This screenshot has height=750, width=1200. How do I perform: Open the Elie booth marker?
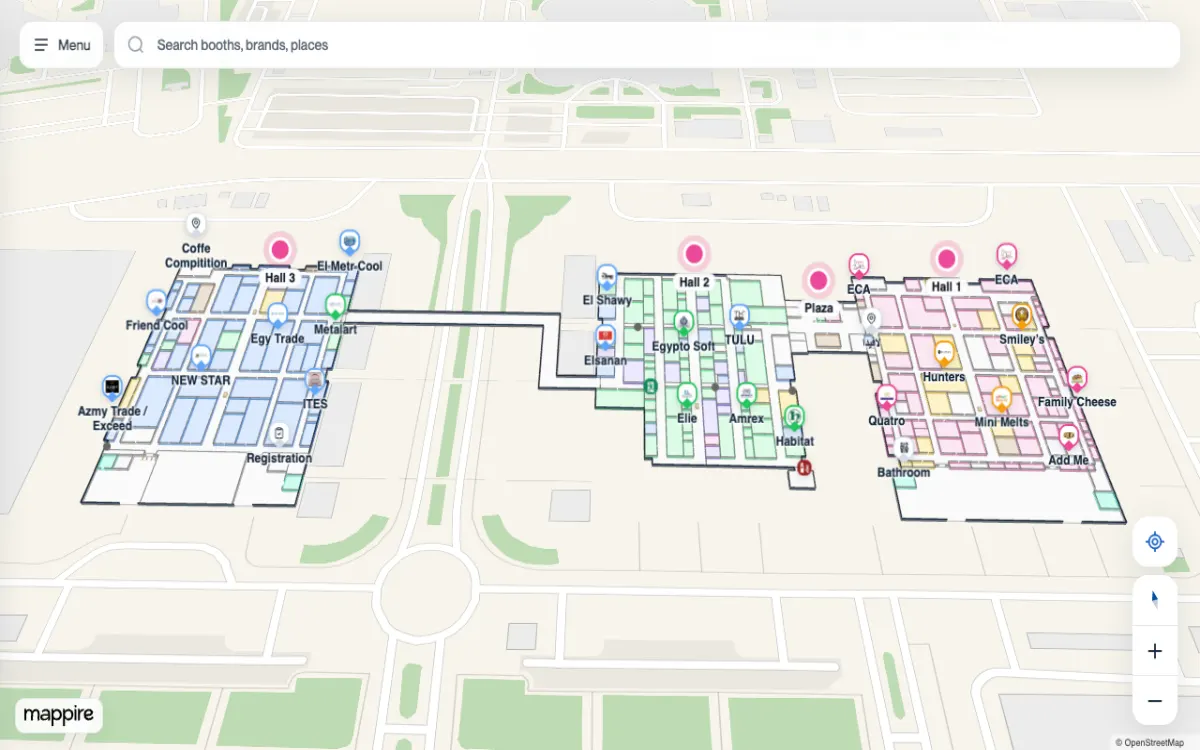pos(687,394)
